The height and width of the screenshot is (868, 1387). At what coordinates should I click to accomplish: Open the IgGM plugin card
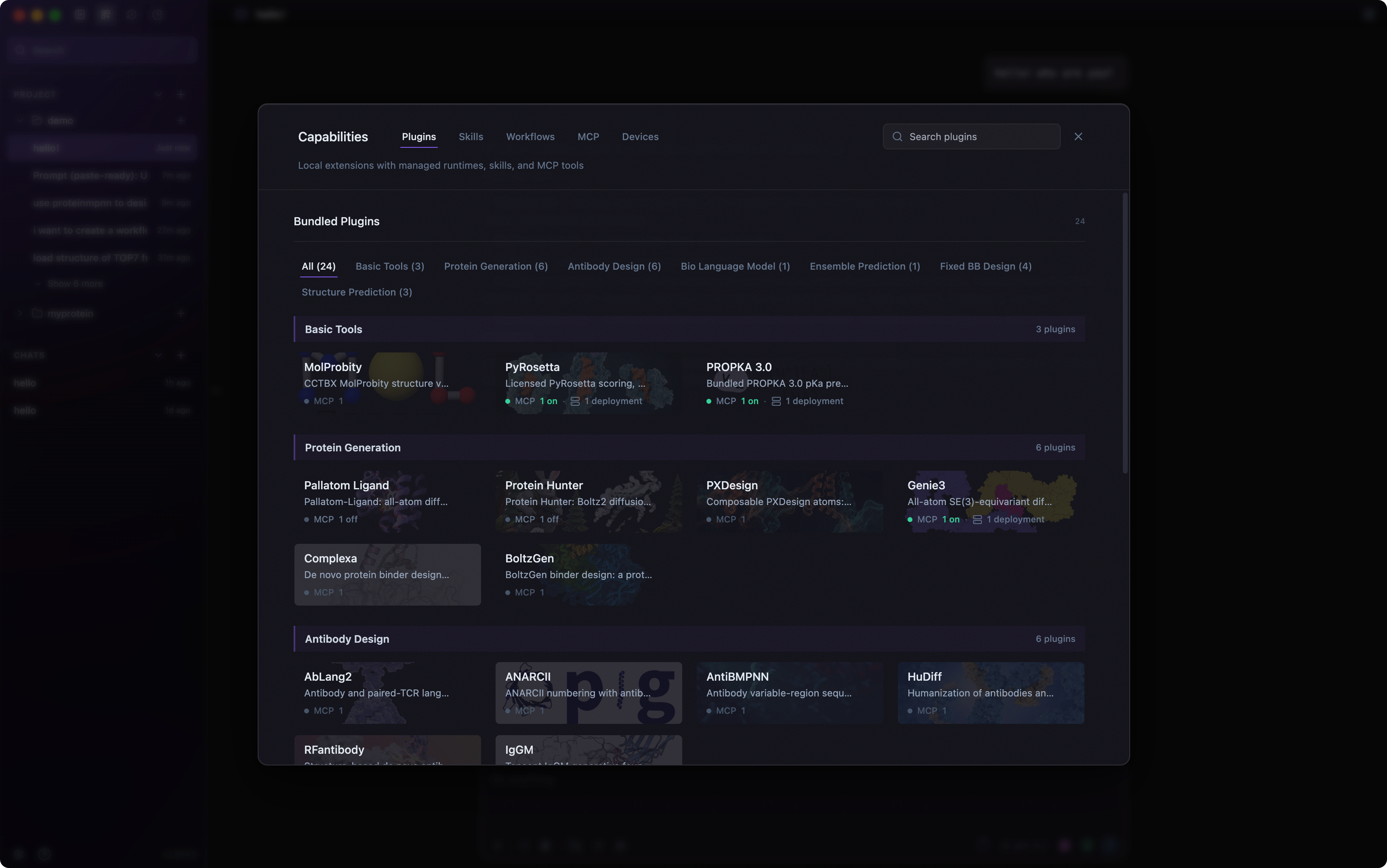click(588, 750)
